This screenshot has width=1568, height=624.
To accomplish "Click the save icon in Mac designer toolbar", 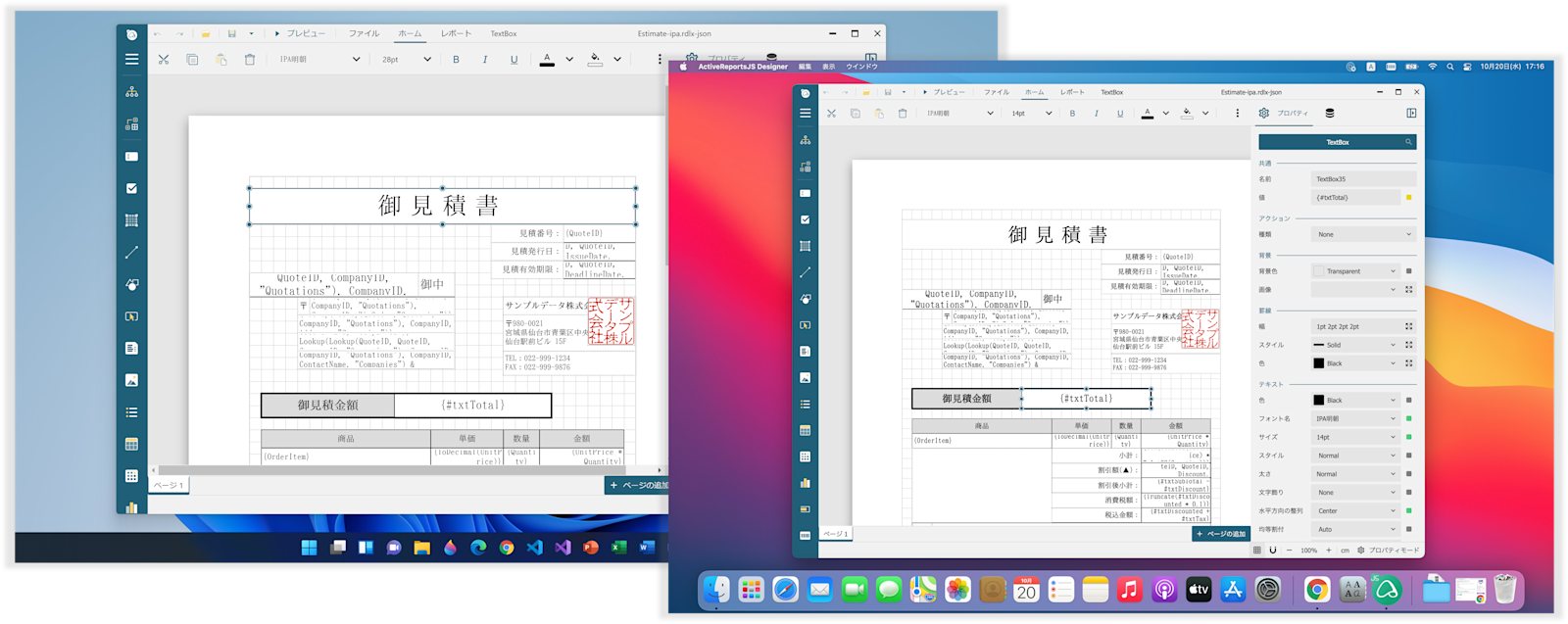I will tap(888, 92).
